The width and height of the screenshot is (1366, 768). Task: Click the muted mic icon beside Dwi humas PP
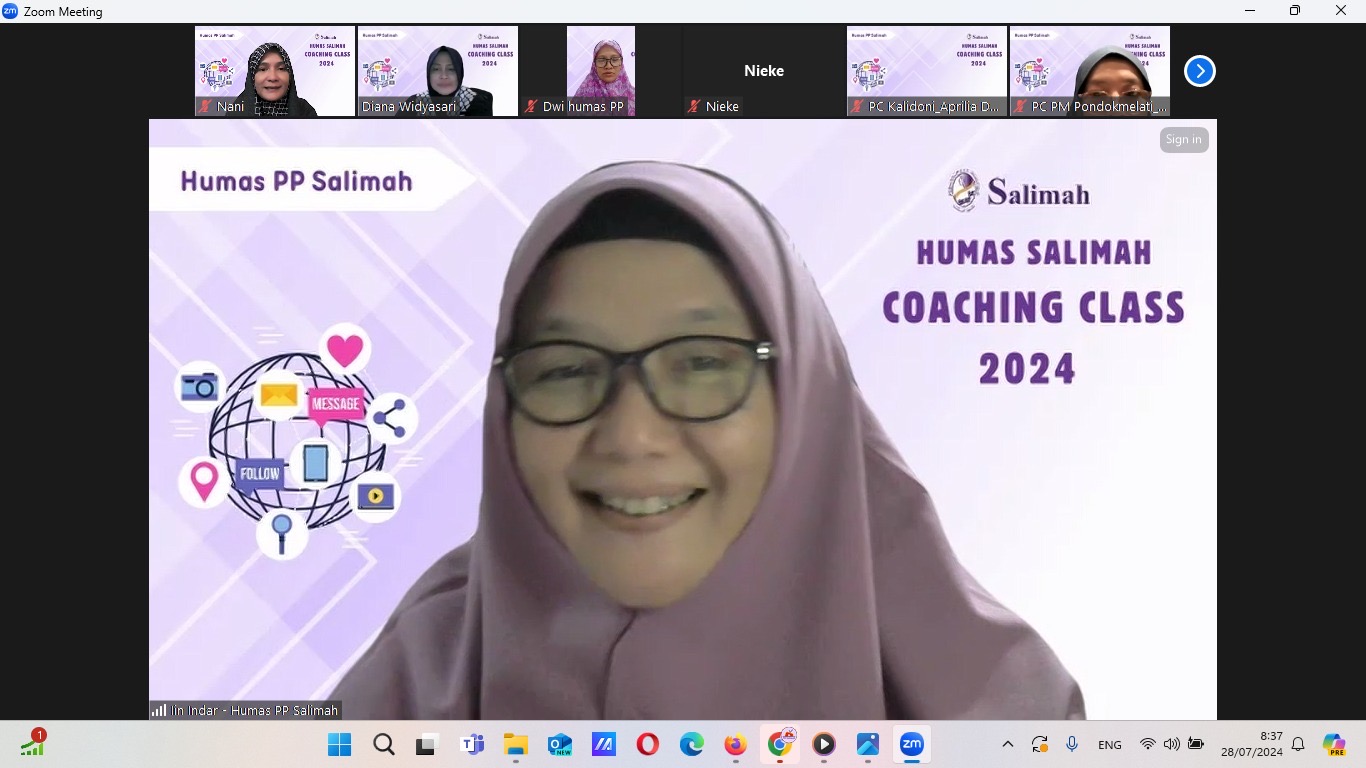pos(531,106)
